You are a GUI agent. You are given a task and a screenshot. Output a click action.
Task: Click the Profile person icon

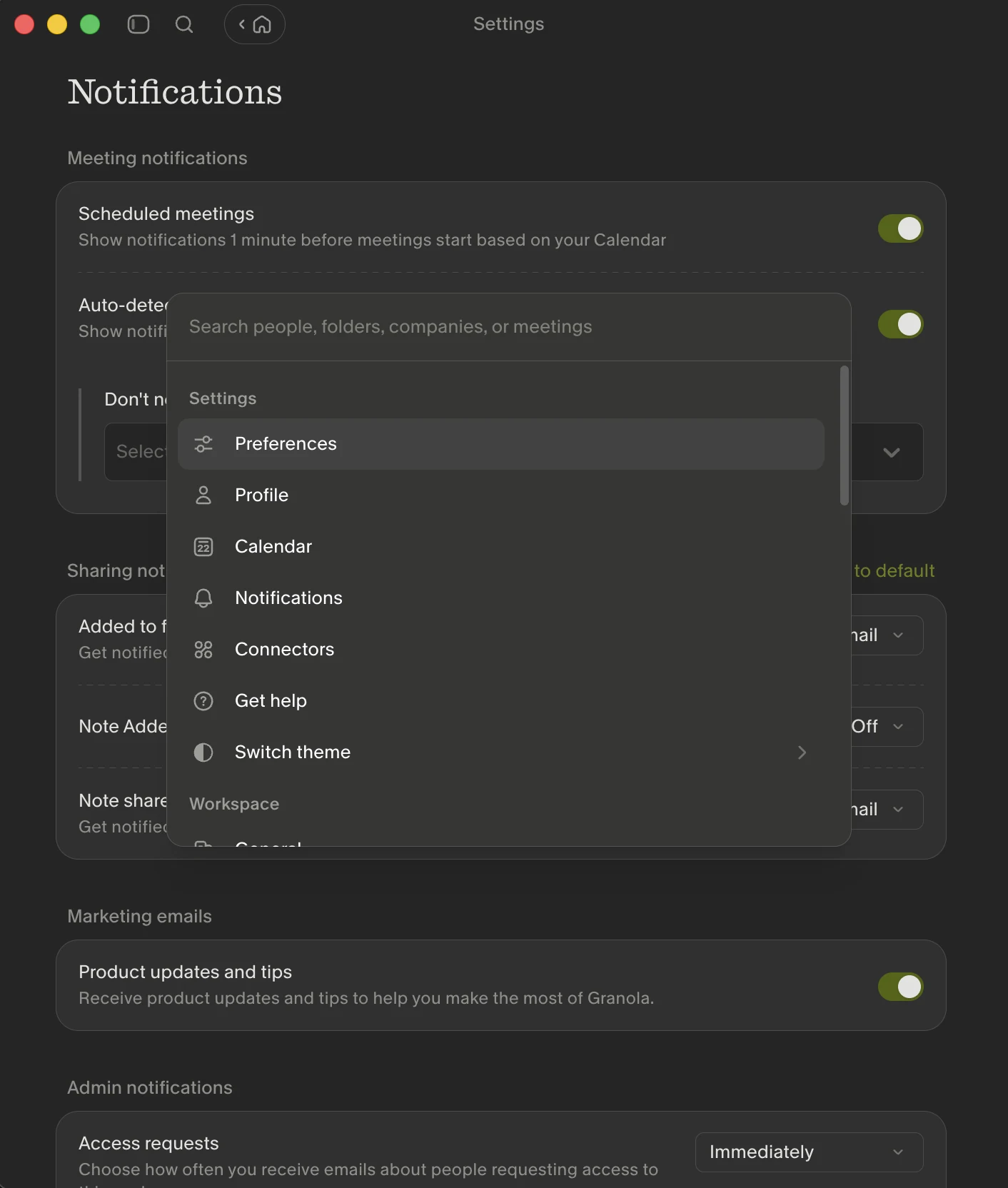pos(203,495)
